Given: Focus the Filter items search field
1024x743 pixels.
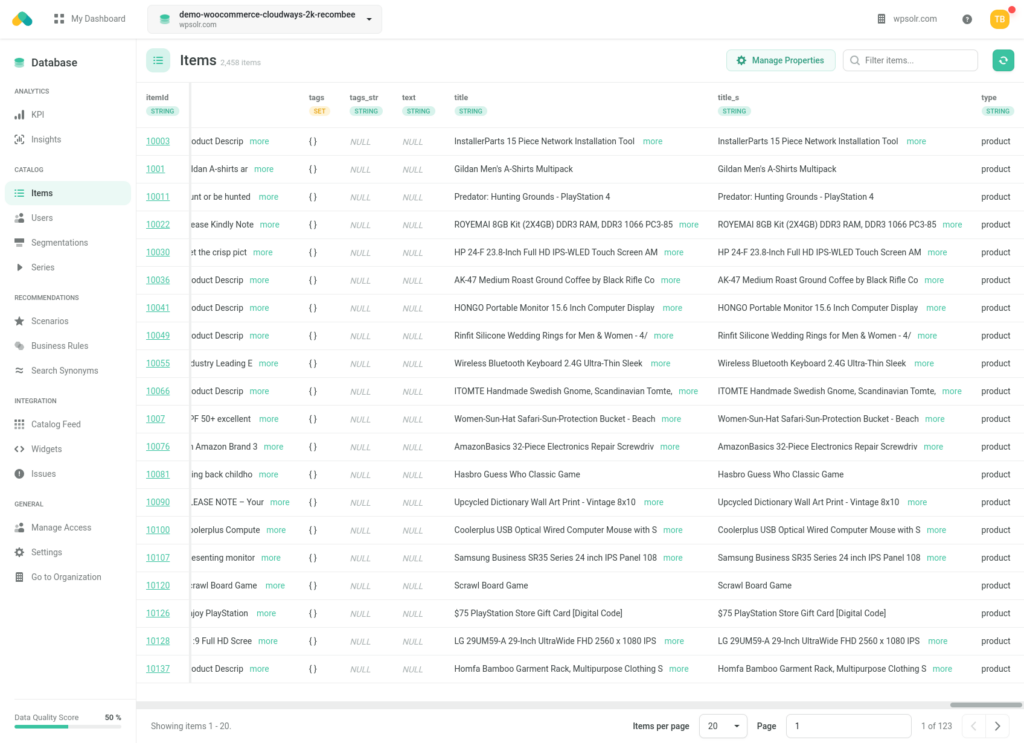Looking at the screenshot, I should (910, 60).
